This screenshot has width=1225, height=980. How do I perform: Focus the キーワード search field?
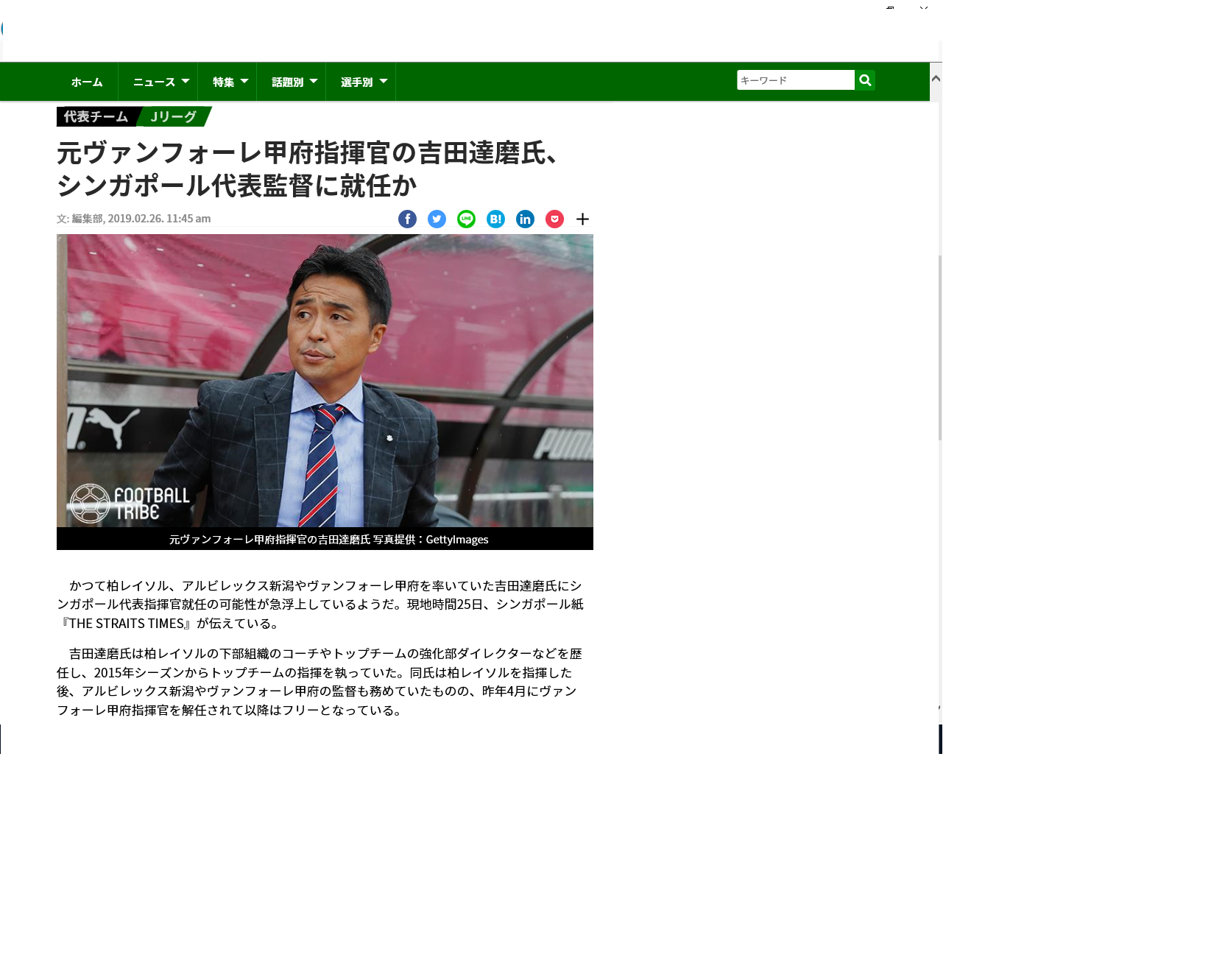coord(796,80)
